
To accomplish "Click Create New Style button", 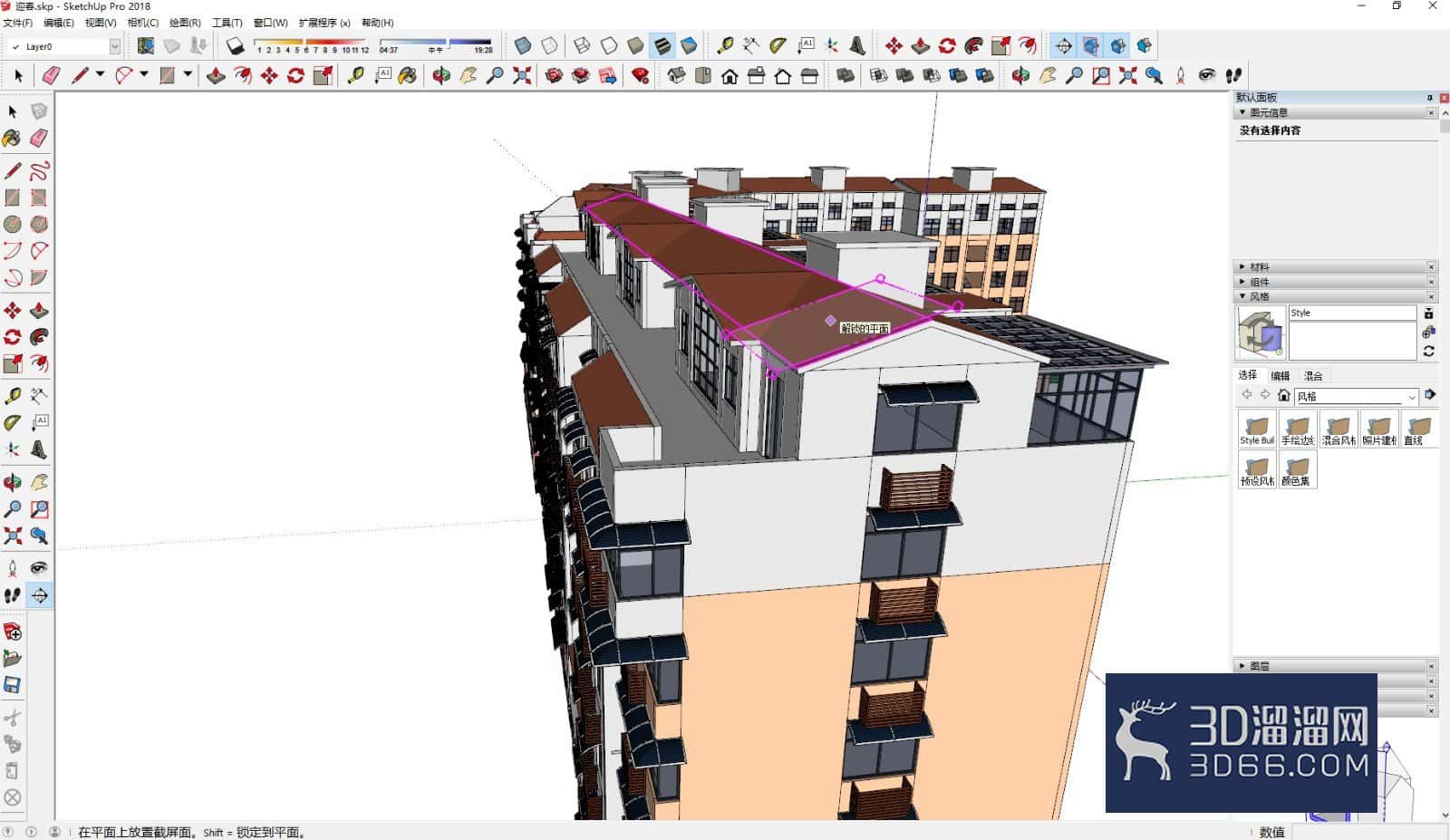I will (1428, 333).
